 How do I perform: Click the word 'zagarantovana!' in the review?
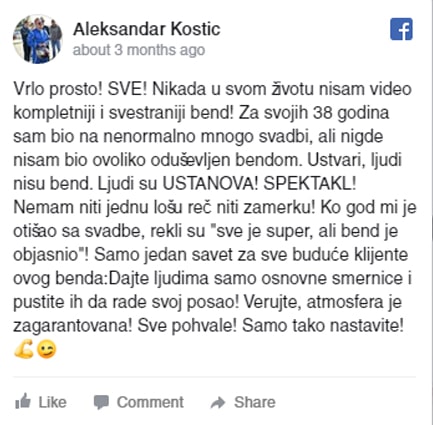(x=72, y=326)
